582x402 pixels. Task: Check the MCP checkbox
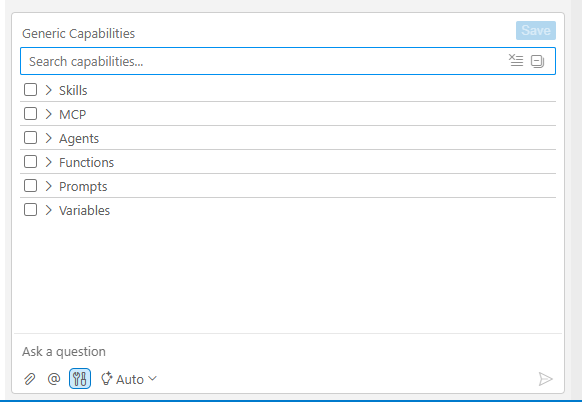30,114
